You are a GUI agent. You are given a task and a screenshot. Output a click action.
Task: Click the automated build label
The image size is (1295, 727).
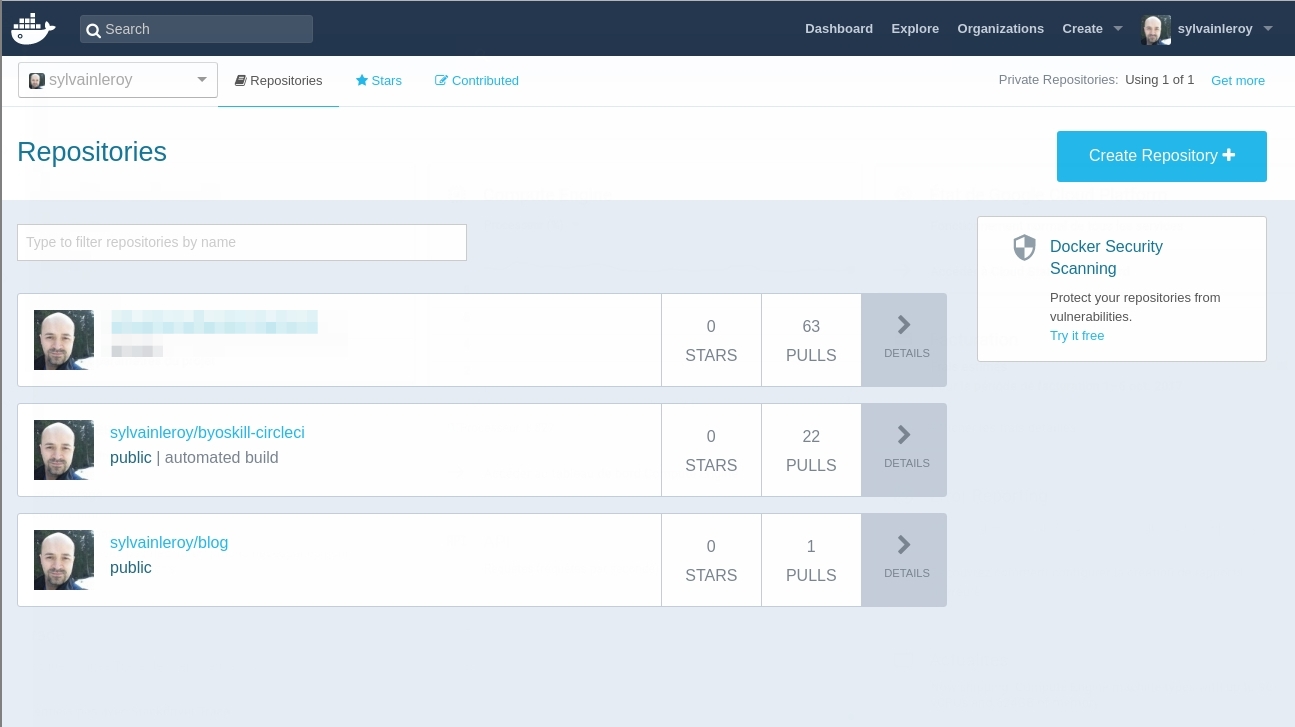pyautogui.click(x=221, y=458)
